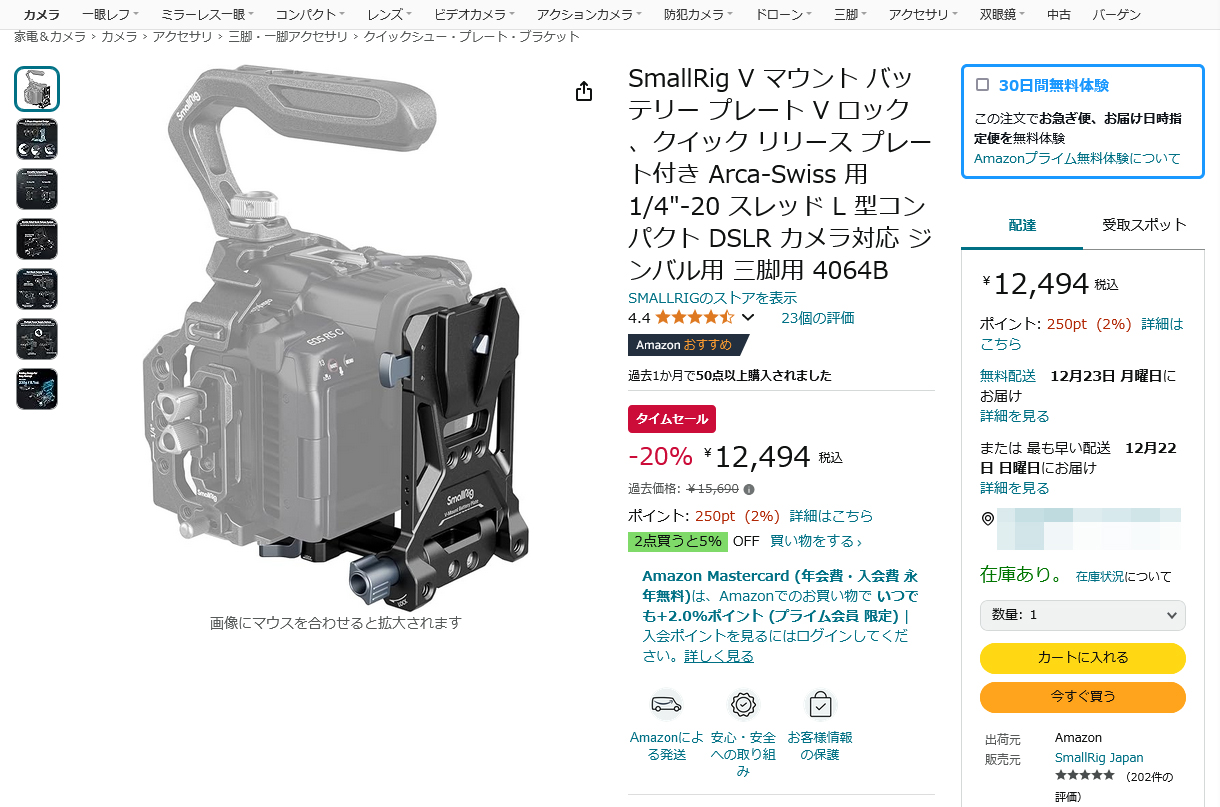Image resolution: width=1220 pixels, height=807 pixels.
Task: Select the second product thumbnail
Action: click(x=37, y=139)
